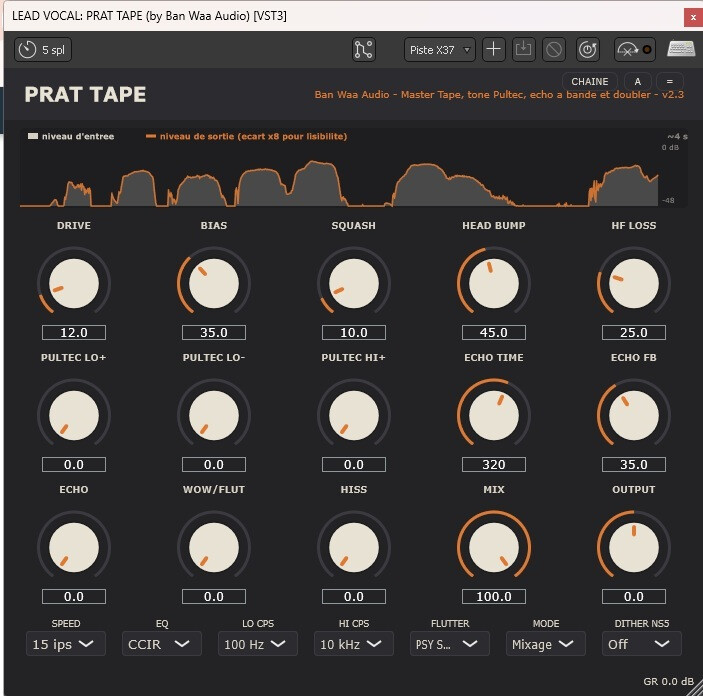Expand the DITHER NS5 Off dropdown
The image size is (703, 696).
tap(642, 644)
